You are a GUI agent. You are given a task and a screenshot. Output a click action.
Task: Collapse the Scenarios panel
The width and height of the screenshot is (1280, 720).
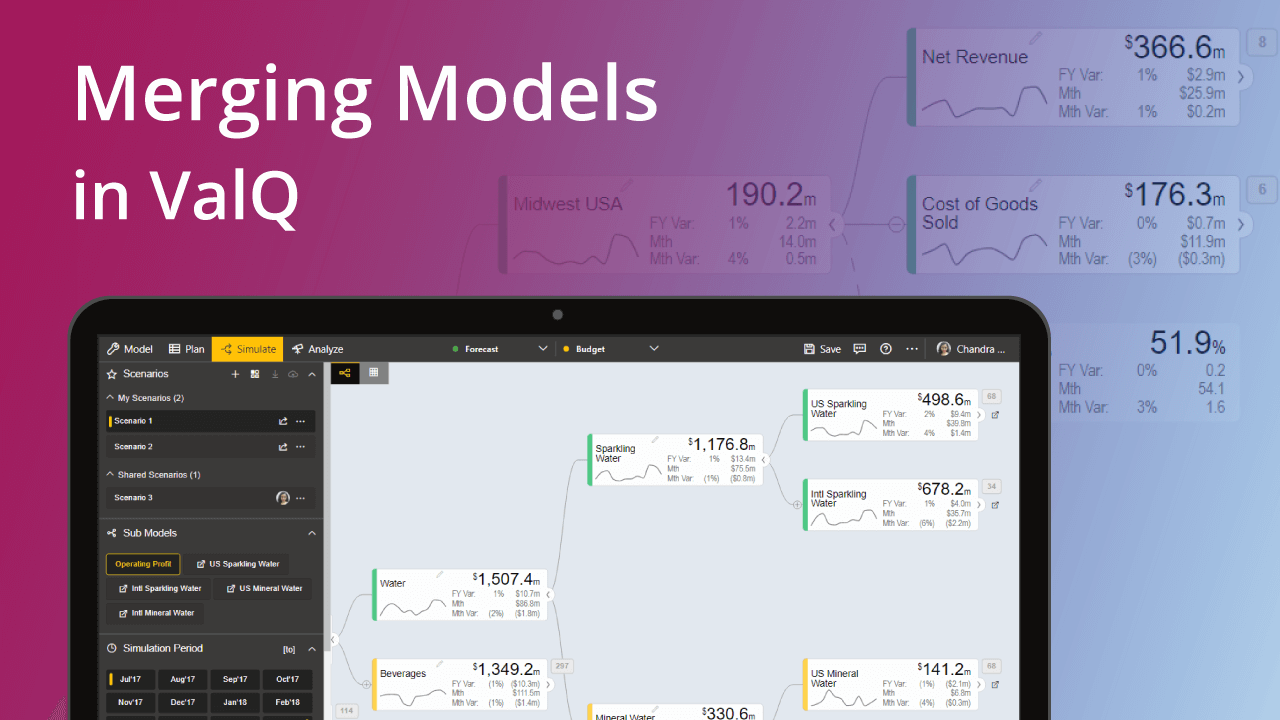tap(312, 374)
